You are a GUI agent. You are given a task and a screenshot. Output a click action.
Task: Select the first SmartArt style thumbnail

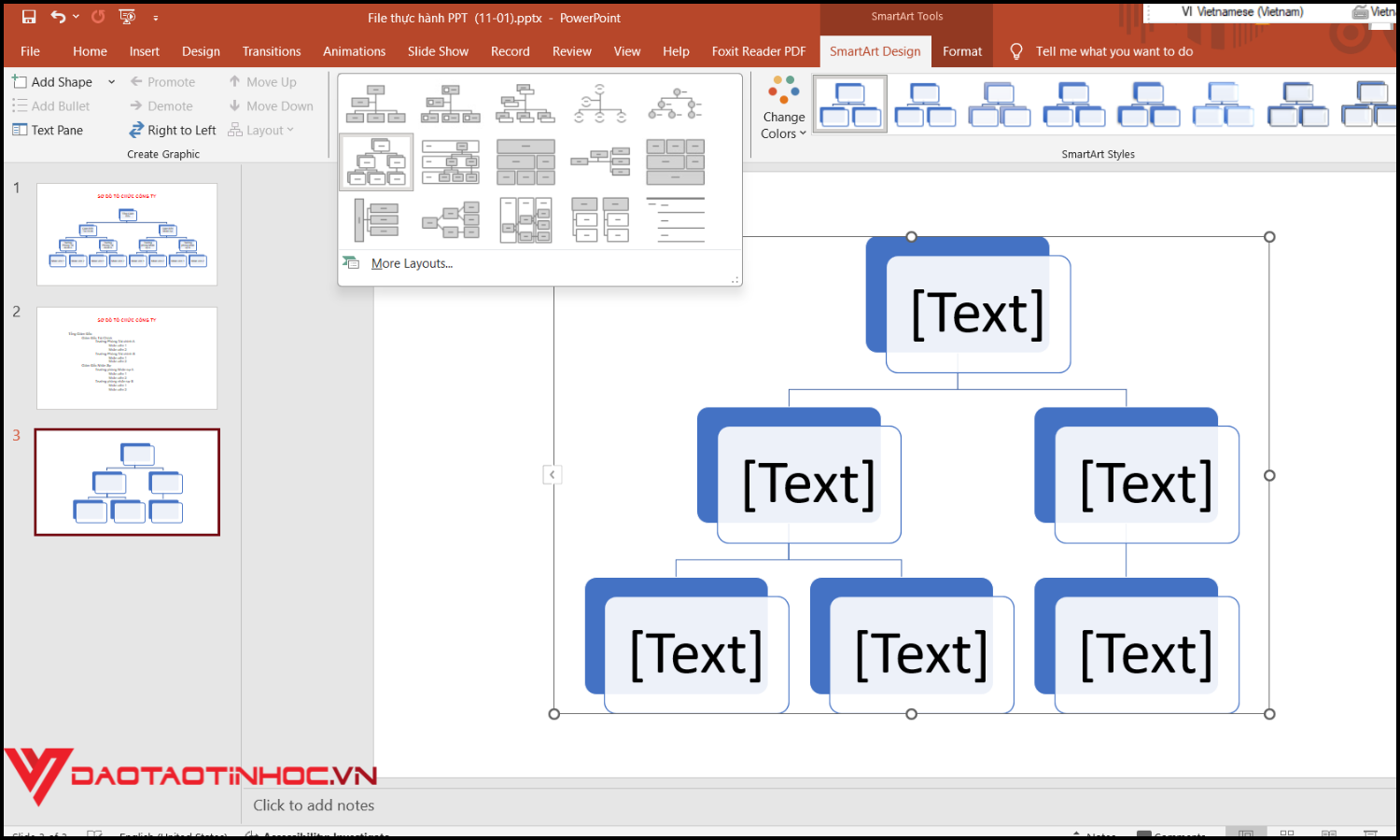pyautogui.click(x=849, y=105)
